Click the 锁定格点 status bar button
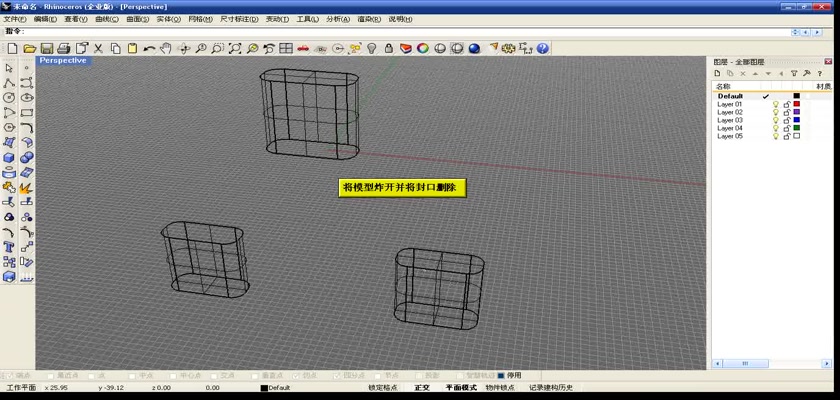 tap(383, 388)
